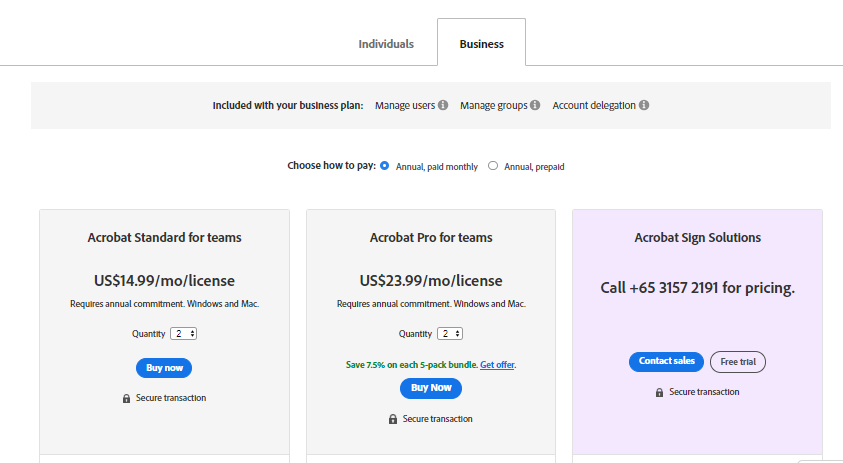Click Buy now for Acrobat Standard
The height and width of the screenshot is (463, 843).
coord(164,368)
